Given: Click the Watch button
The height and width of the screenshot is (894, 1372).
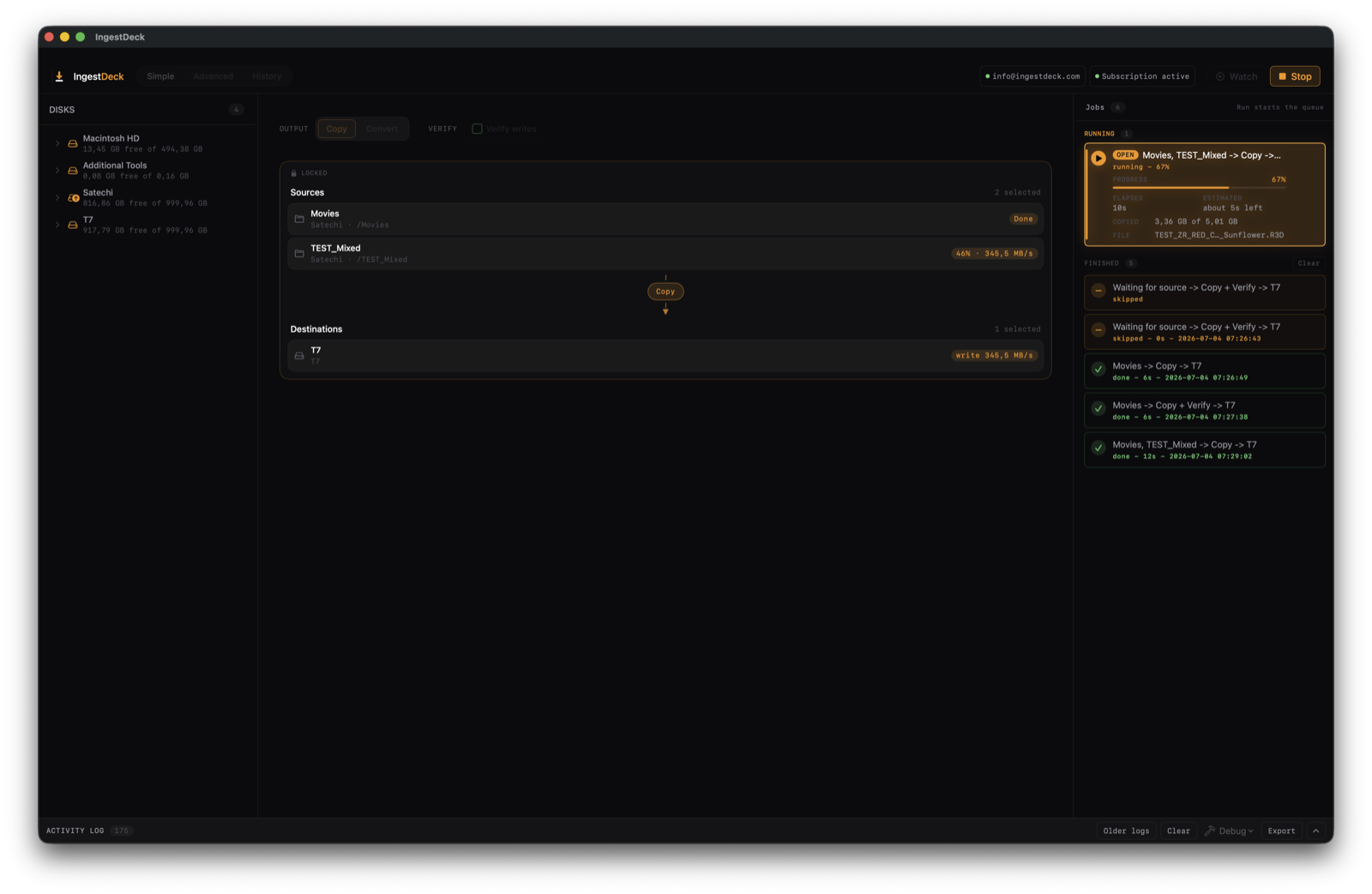Looking at the screenshot, I should 1236,76.
